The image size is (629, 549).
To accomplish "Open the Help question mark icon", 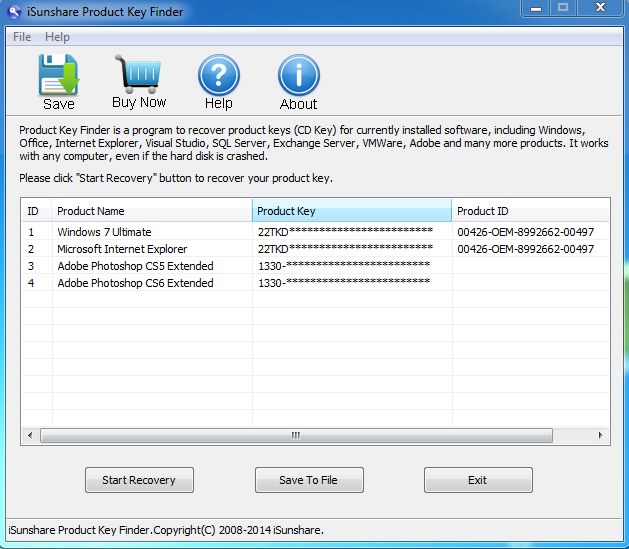I will point(219,75).
